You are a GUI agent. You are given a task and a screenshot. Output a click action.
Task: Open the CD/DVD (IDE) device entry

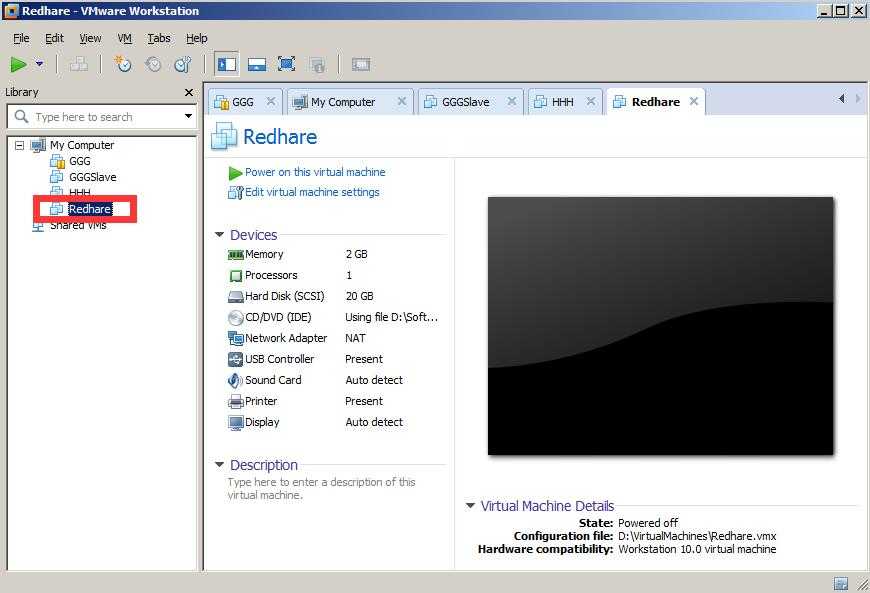(277, 317)
